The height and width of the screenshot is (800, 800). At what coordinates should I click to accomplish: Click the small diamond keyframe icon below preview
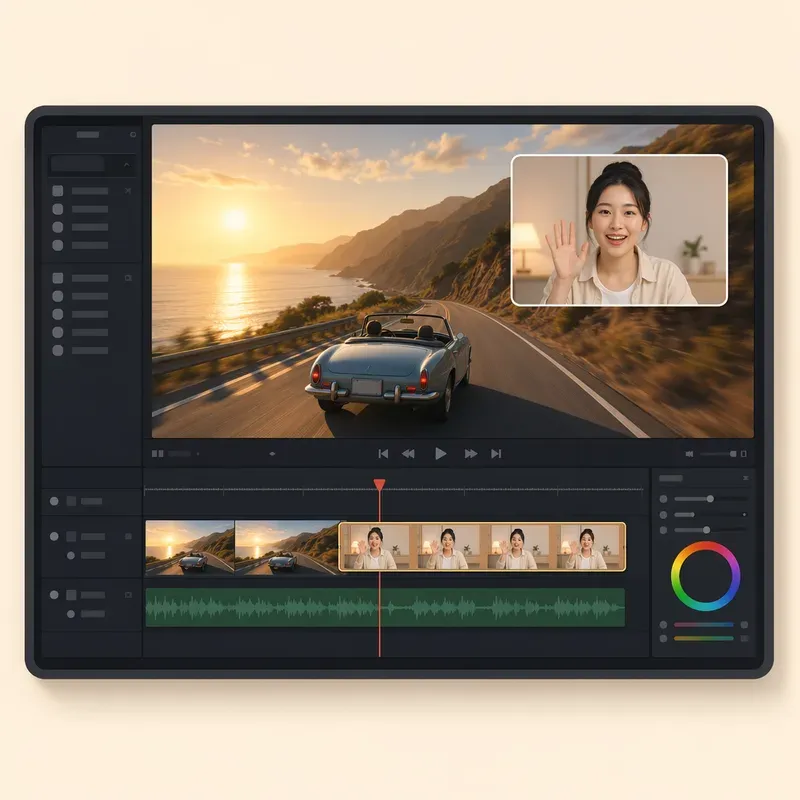(x=272, y=454)
